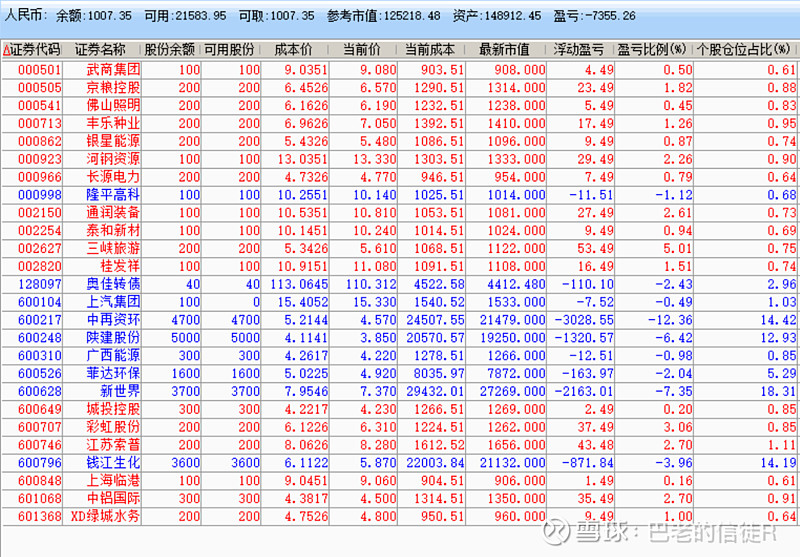Select stock code 000713
The width and height of the screenshot is (800, 557).
point(40,123)
